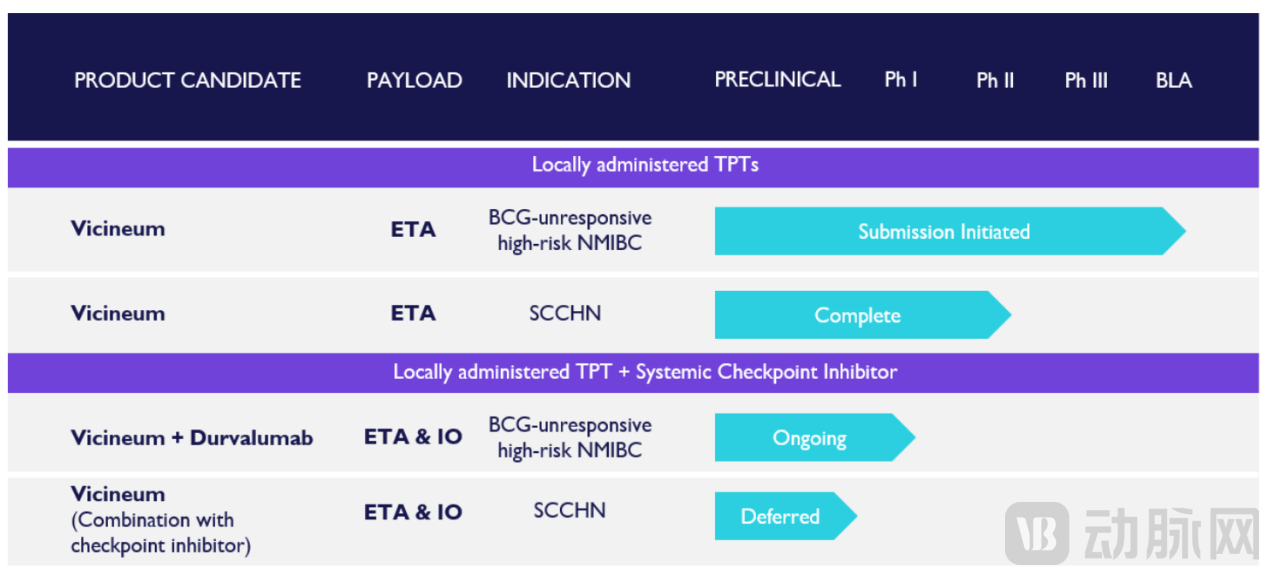The image size is (1269, 575).
Task: Click the Combination with checkpoint inhibitor text
Action: [160, 533]
